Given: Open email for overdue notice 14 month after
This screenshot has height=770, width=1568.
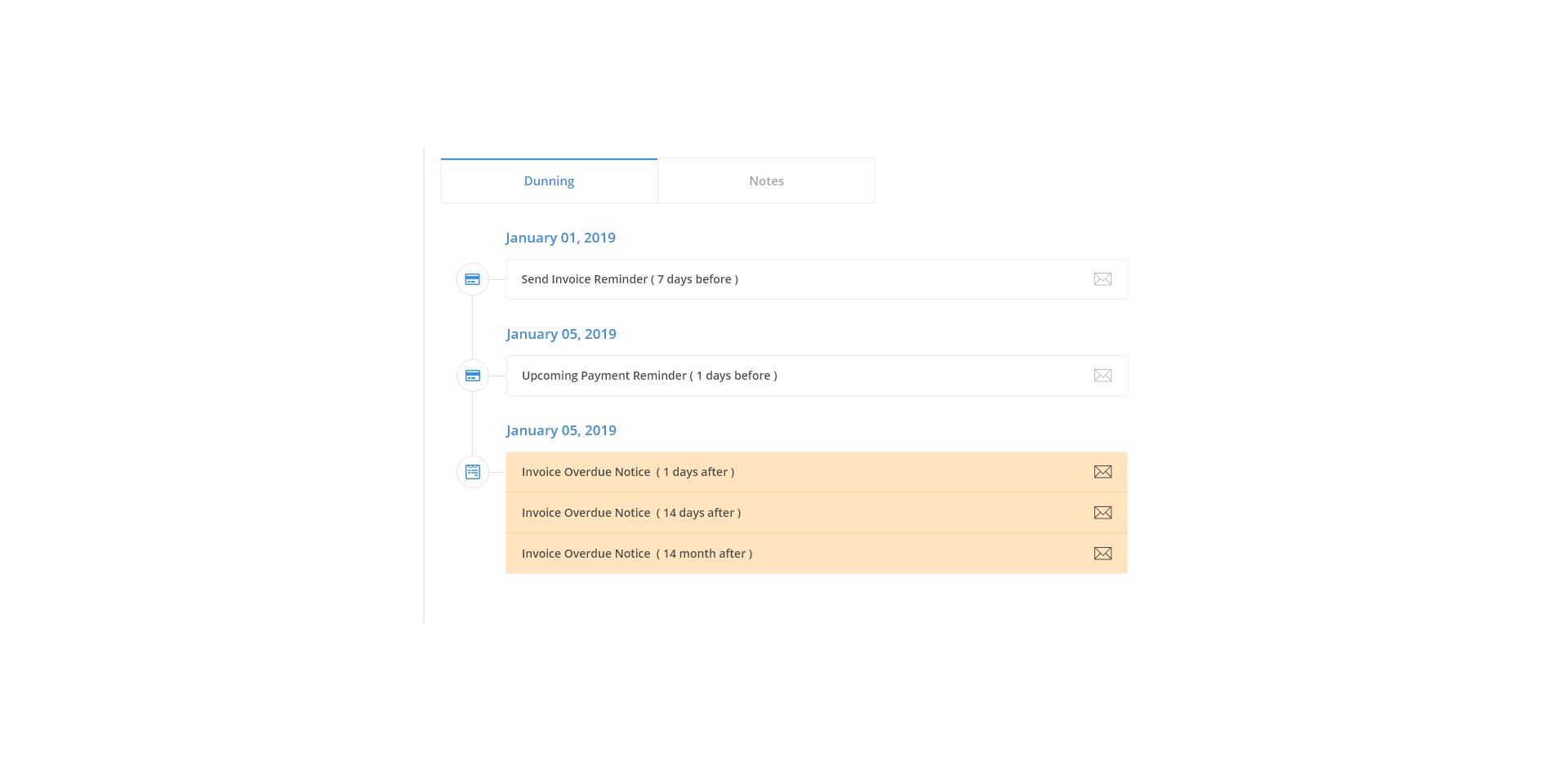Looking at the screenshot, I should [1102, 554].
